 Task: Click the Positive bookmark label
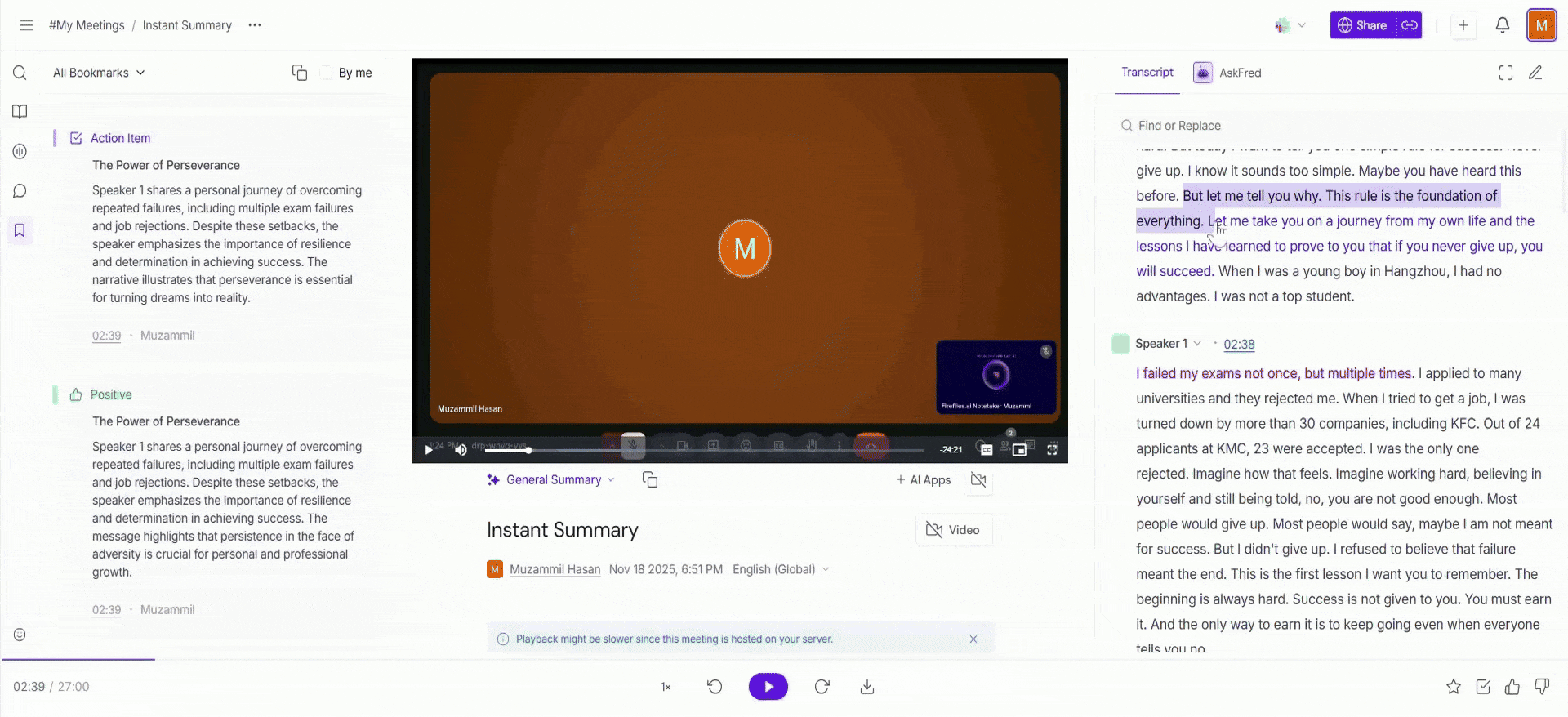pos(111,394)
